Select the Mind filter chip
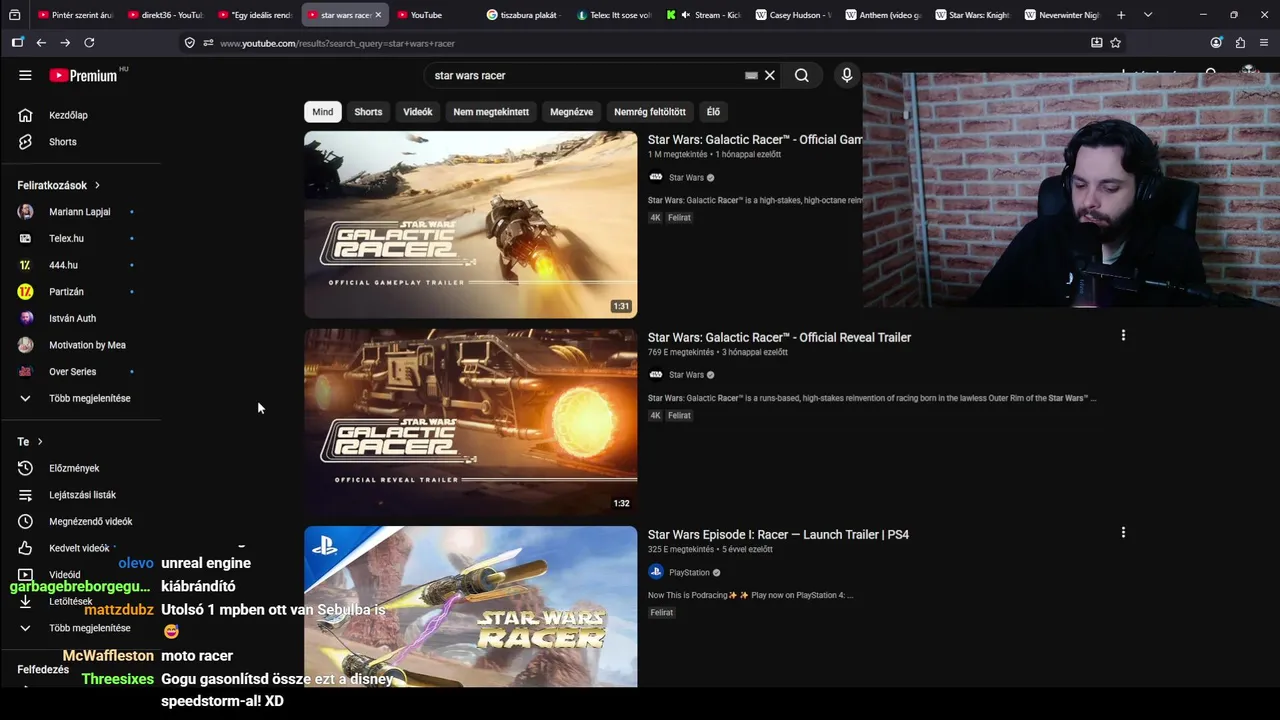Screen dimensions: 1280x720 point(322,112)
